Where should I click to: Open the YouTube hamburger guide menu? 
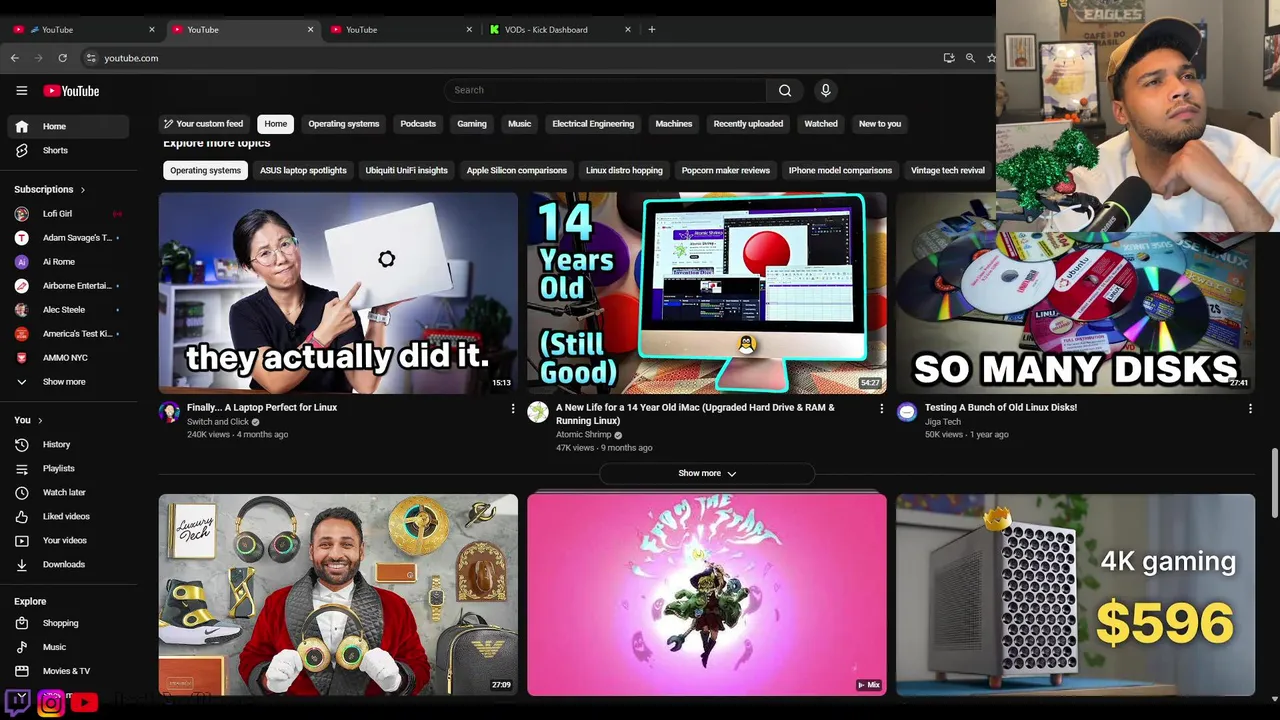coord(21,91)
